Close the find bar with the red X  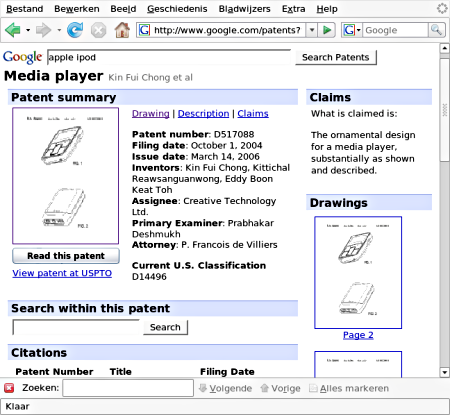(9, 388)
